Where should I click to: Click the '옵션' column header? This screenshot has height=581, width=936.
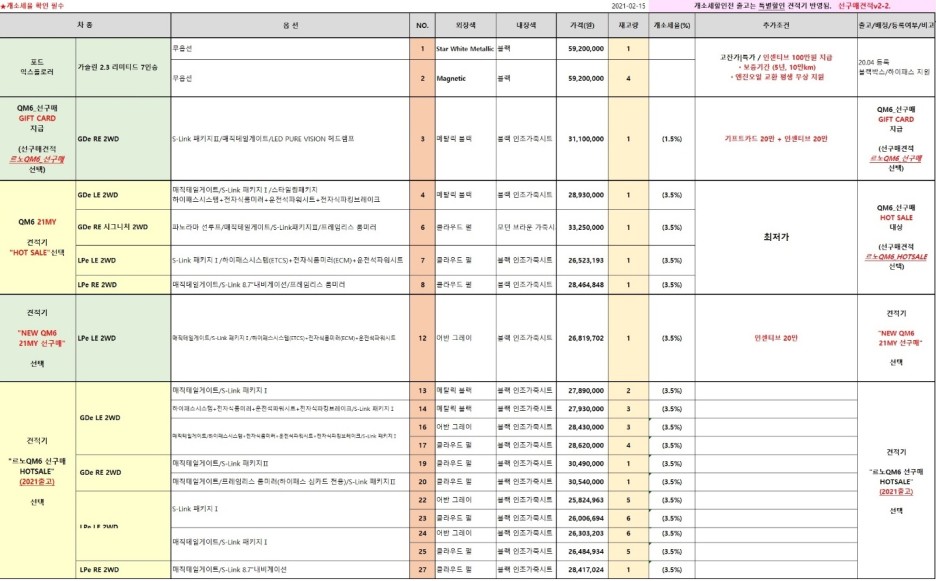[290, 26]
